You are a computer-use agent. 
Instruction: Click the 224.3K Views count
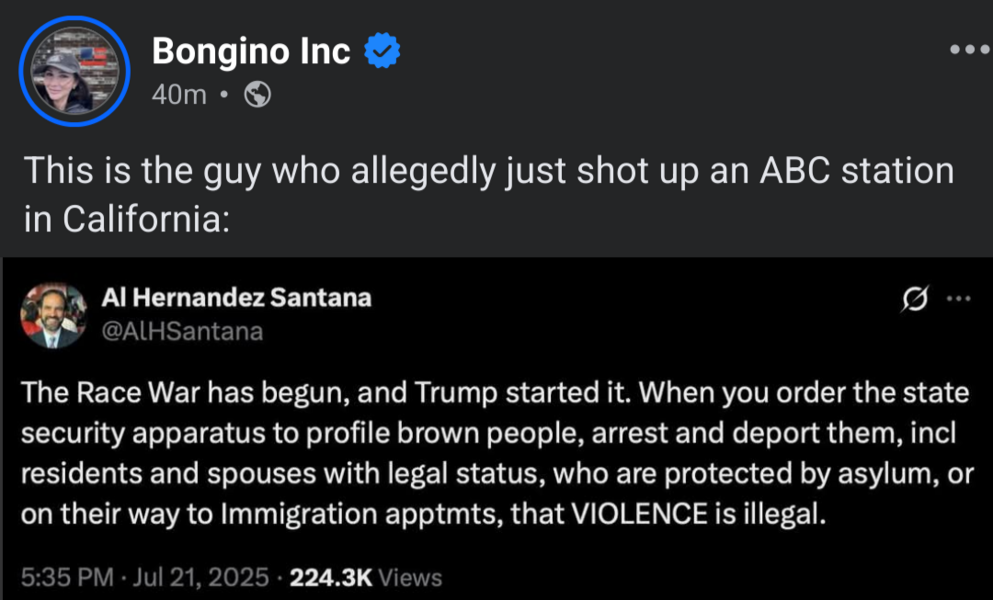tap(364, 577)
